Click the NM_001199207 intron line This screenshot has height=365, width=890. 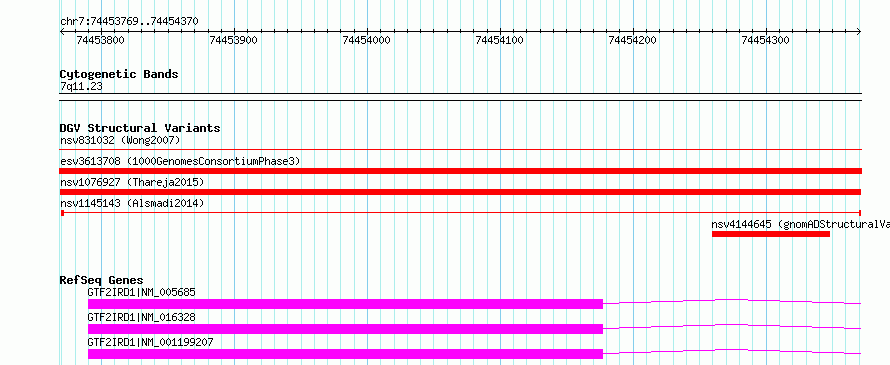point(732,351)
